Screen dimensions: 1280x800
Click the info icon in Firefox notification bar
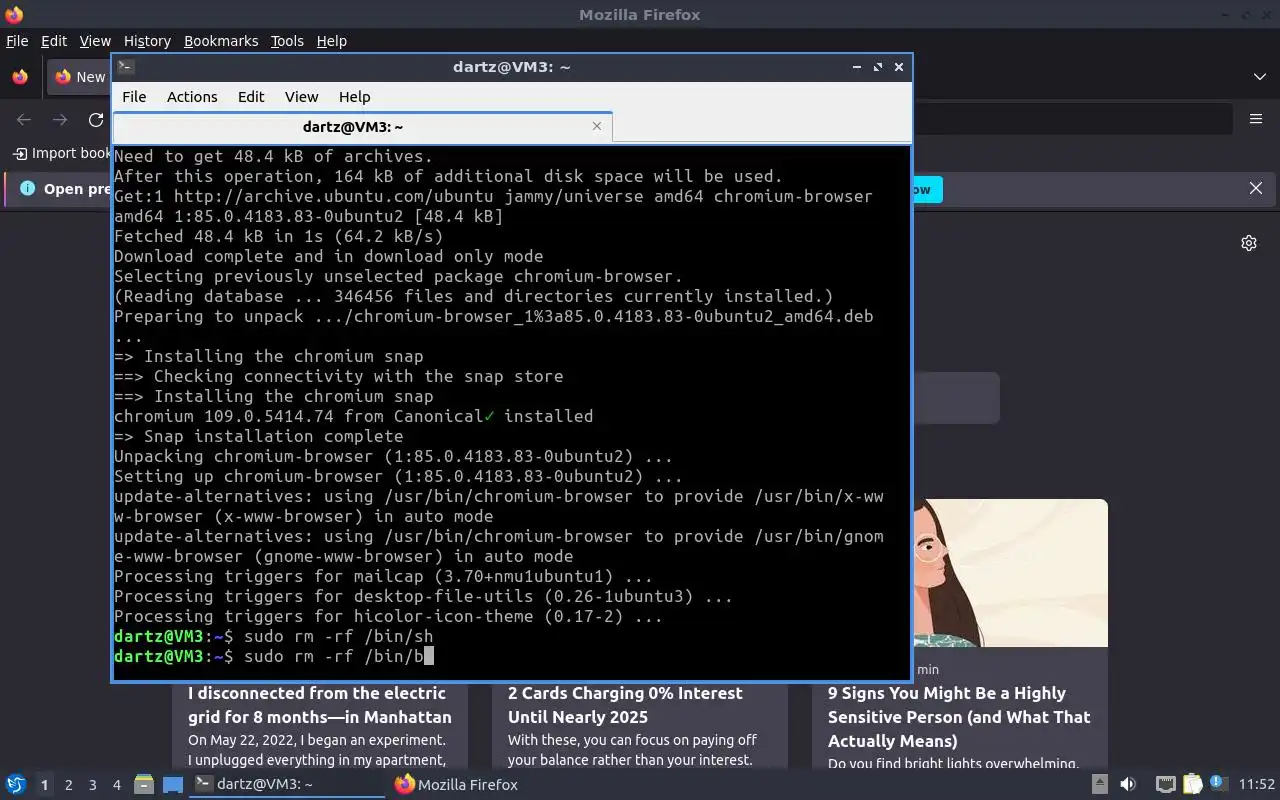pos(27,188)
